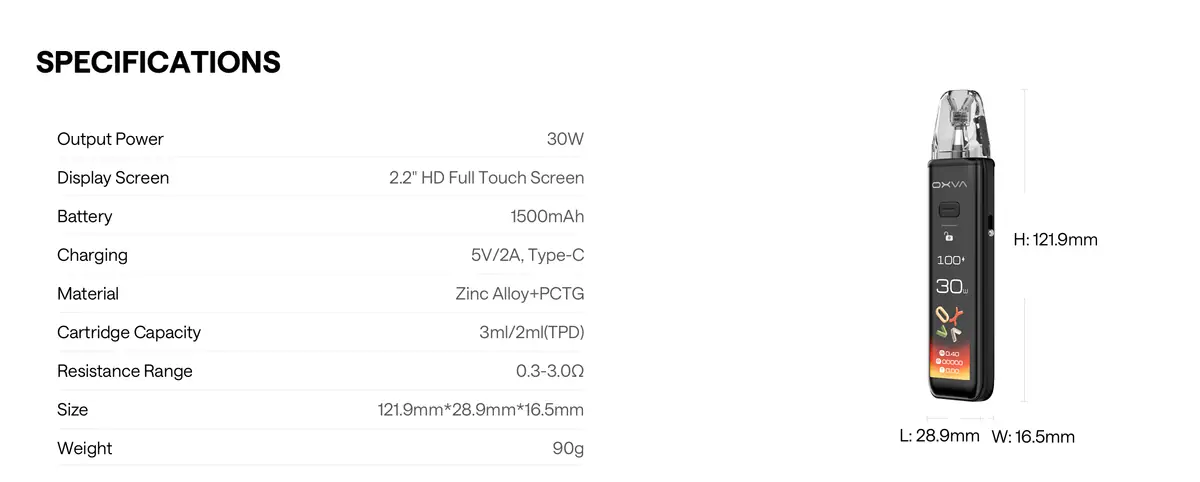Select the Charging row label
The image size is (1200, 482).
(x=92, y=255)
